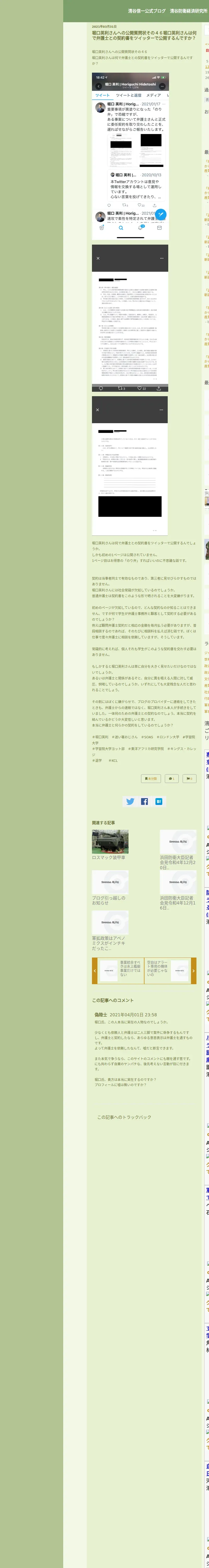Click notifications bell in Twitter screenshot bottom bar
The width and height of the screenshot is (209, 1568).
(x=140, y=228)
